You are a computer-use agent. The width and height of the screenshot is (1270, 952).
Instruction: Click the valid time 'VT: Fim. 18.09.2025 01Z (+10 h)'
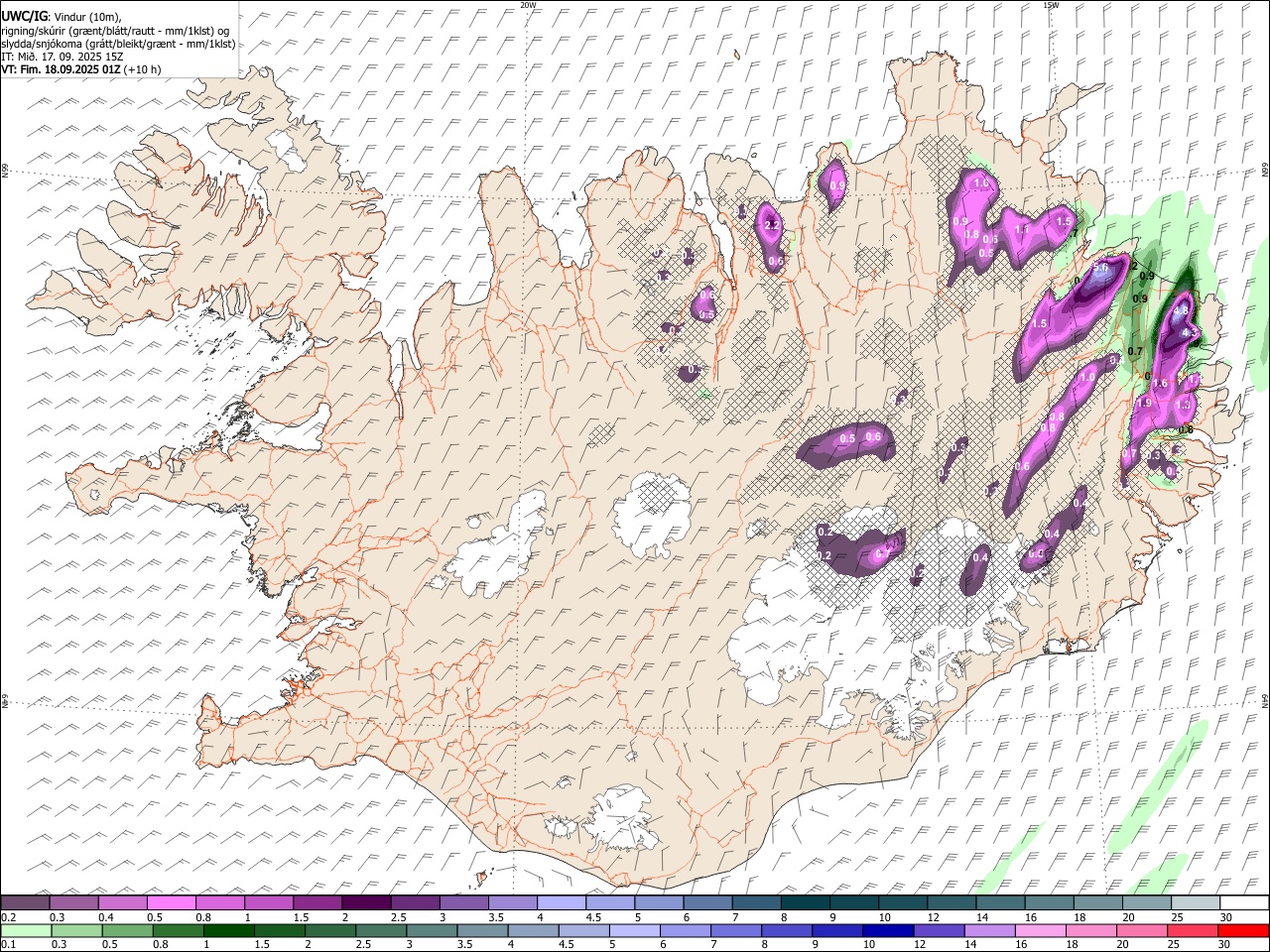[80, 69]
